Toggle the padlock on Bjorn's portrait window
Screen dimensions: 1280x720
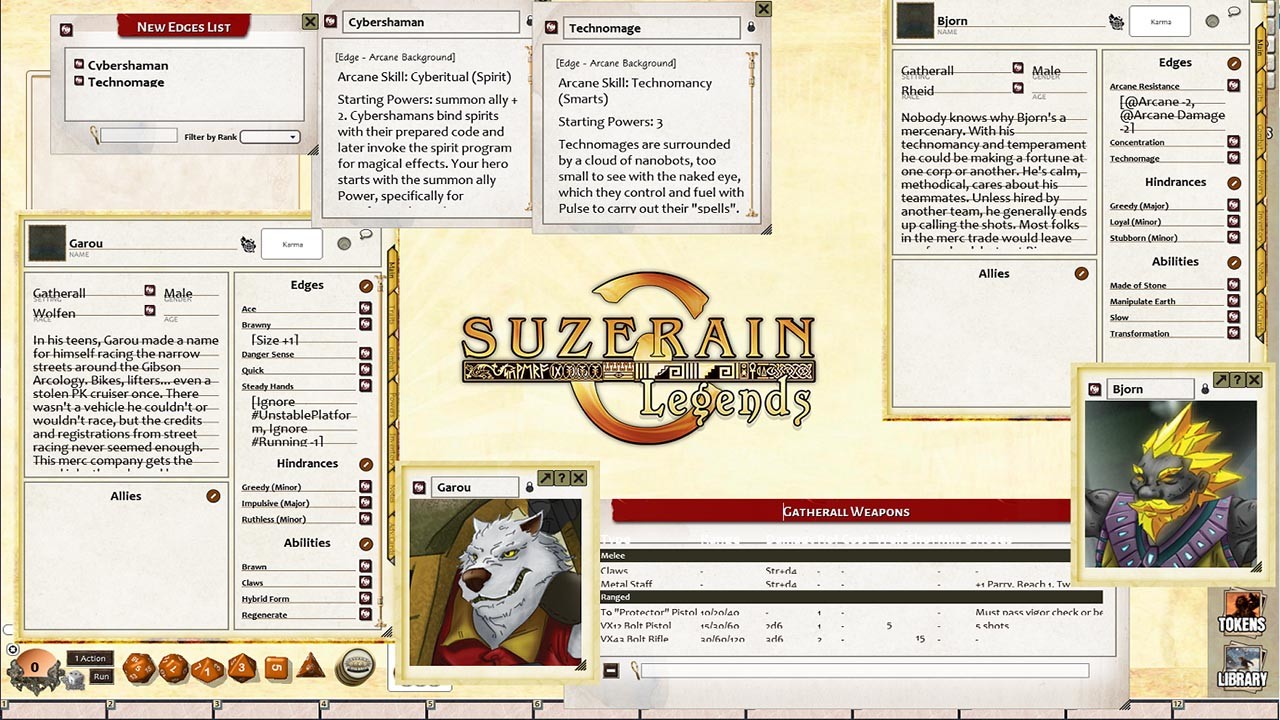(1205, 389)
